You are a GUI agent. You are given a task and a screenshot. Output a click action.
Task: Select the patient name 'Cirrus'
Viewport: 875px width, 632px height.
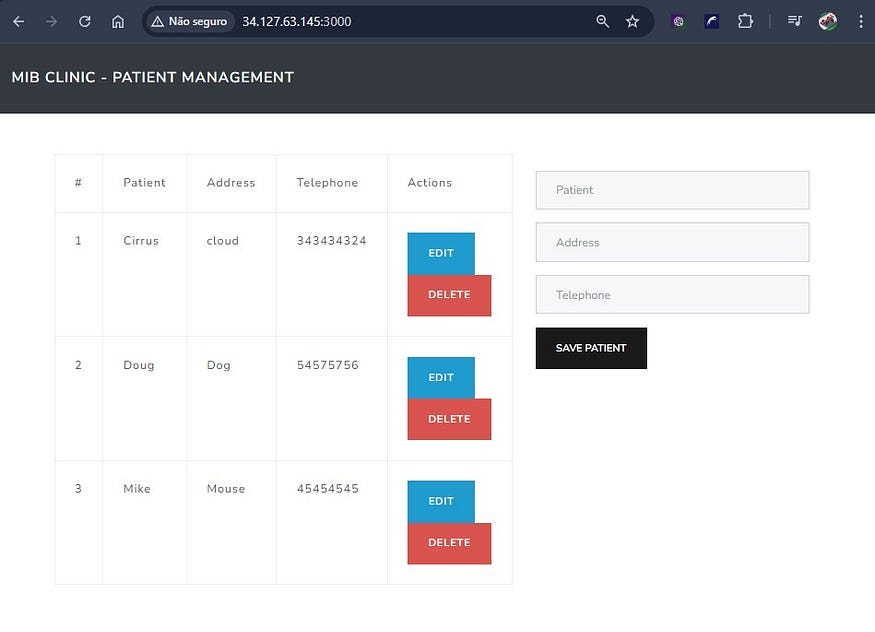141,240
